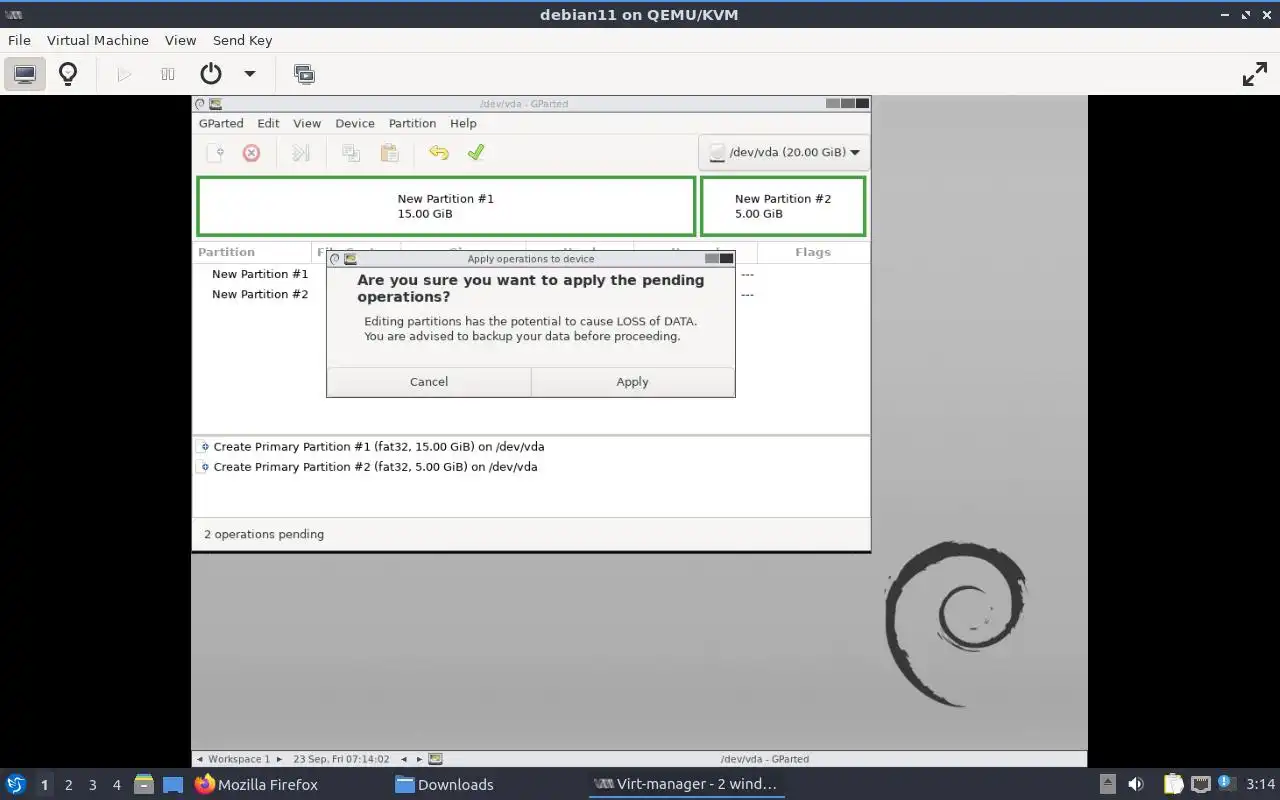
Task: Click the clipboard manager tray icon
Action: tap(1173, 784)
